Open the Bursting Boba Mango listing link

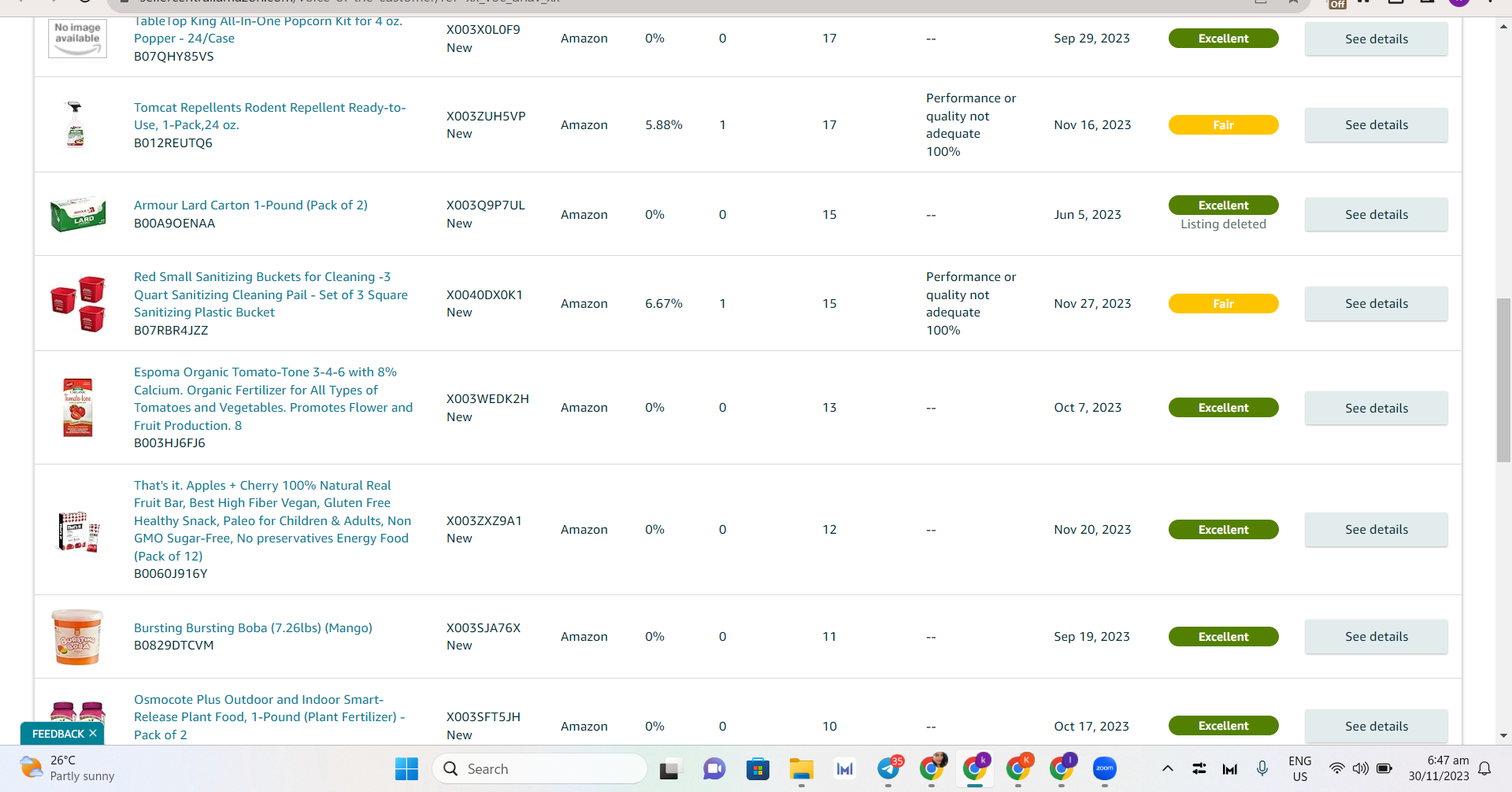tap(253, 627)
